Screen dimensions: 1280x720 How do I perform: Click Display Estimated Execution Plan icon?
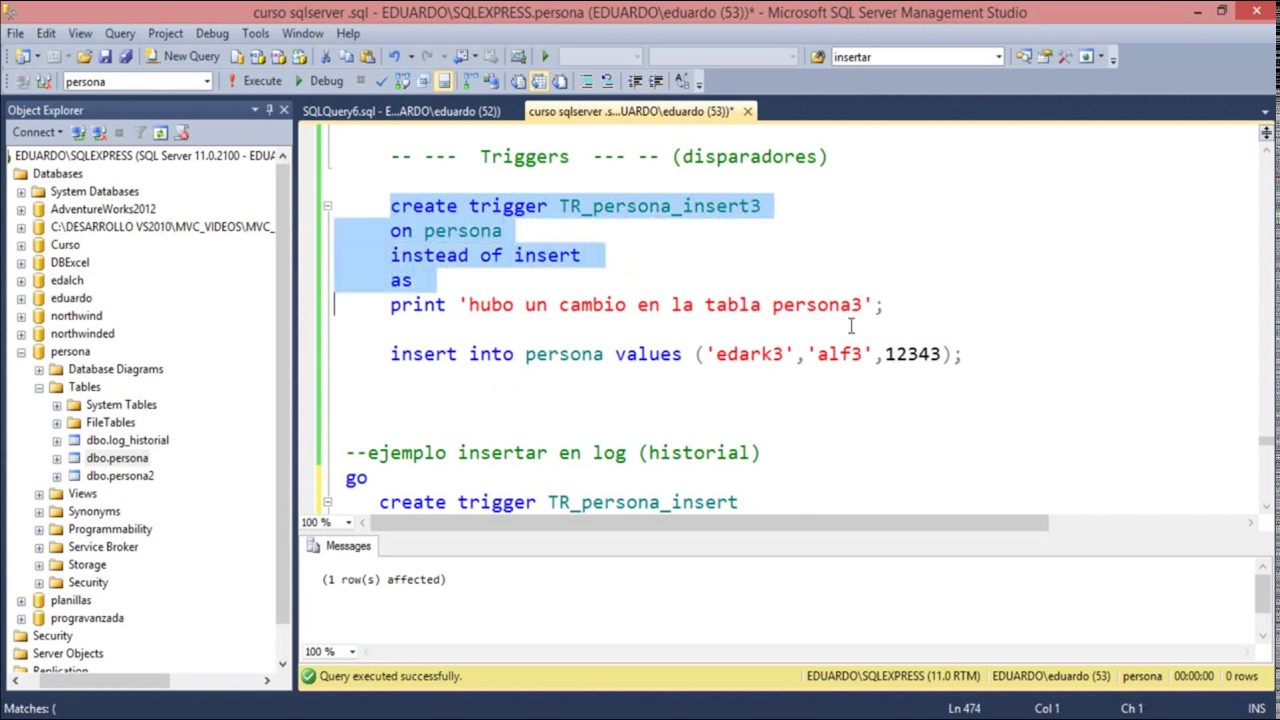402,81
